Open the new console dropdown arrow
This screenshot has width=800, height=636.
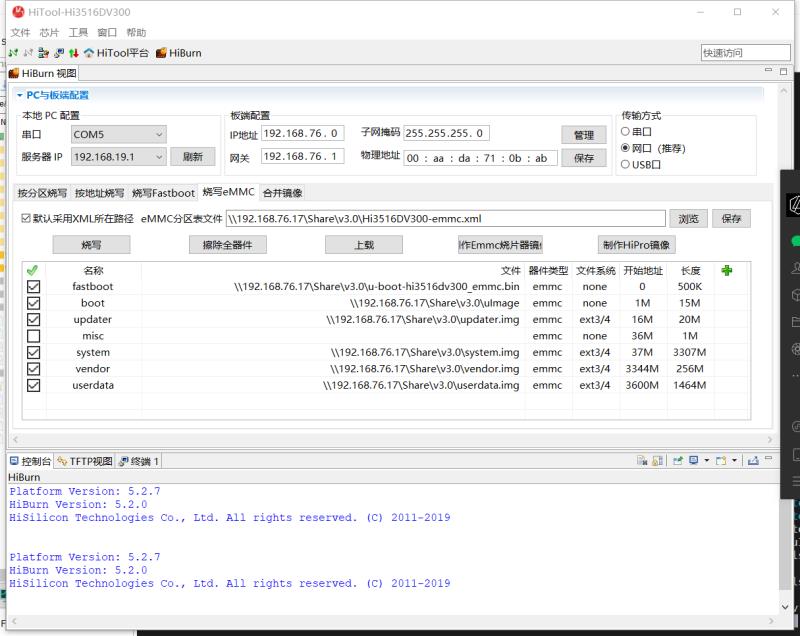[734, 461]
